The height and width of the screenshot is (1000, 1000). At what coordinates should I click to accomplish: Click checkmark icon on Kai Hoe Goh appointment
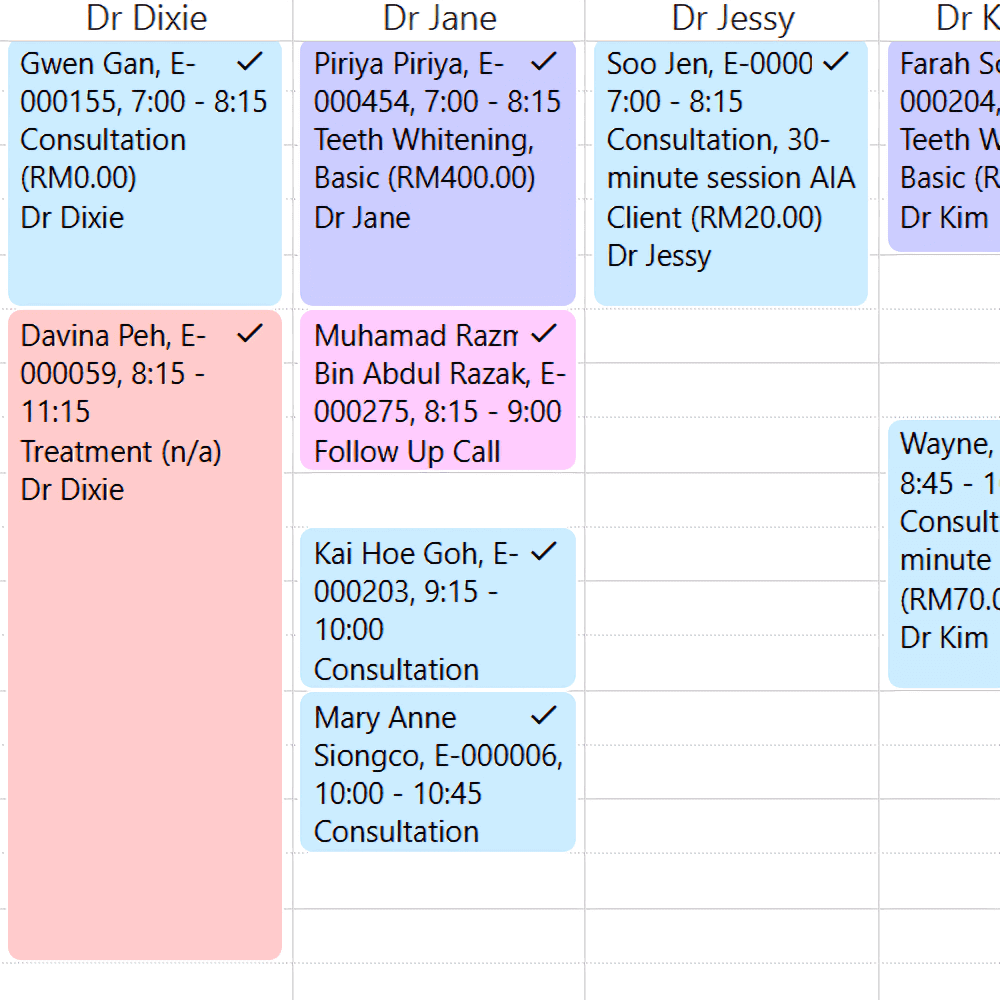coord(543,552)
